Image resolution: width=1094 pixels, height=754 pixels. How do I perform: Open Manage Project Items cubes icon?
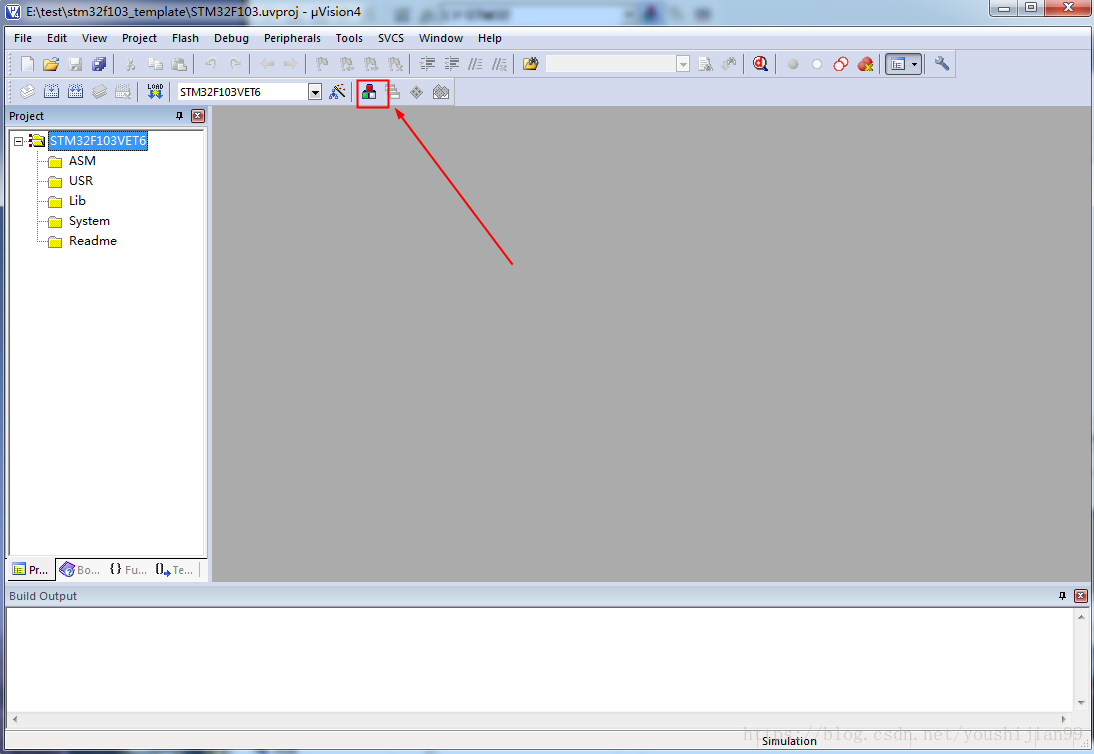coord(369,91)
